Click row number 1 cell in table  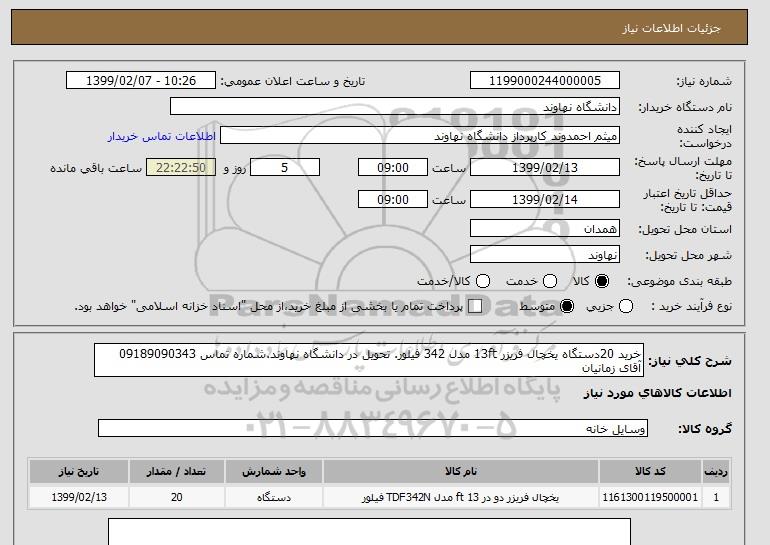click(x=716, y=497)
